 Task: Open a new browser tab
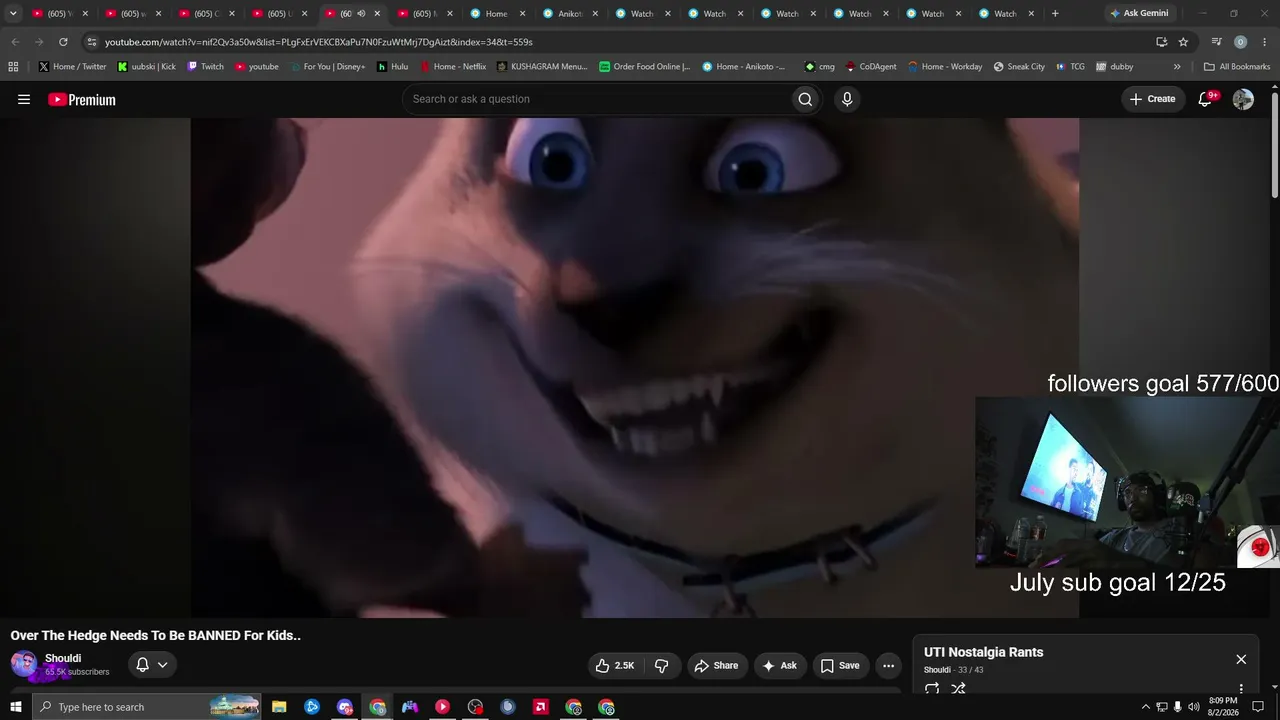pyautogui.click(x=1055, y=14)
